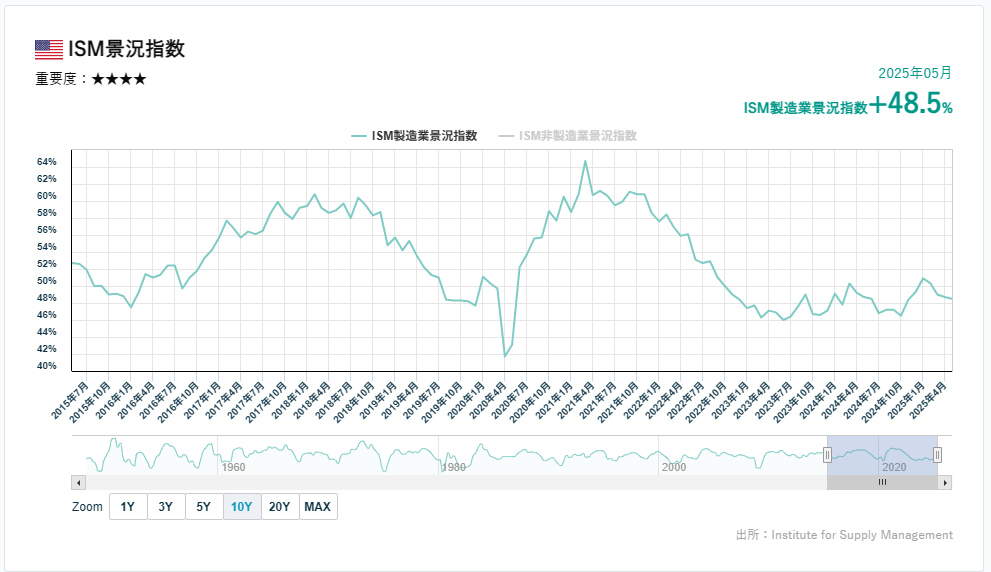Click the 2025年4月 axis label
The width and height of the screenshot is (991, 572).
pyautogui.click(x=927, y=400)
